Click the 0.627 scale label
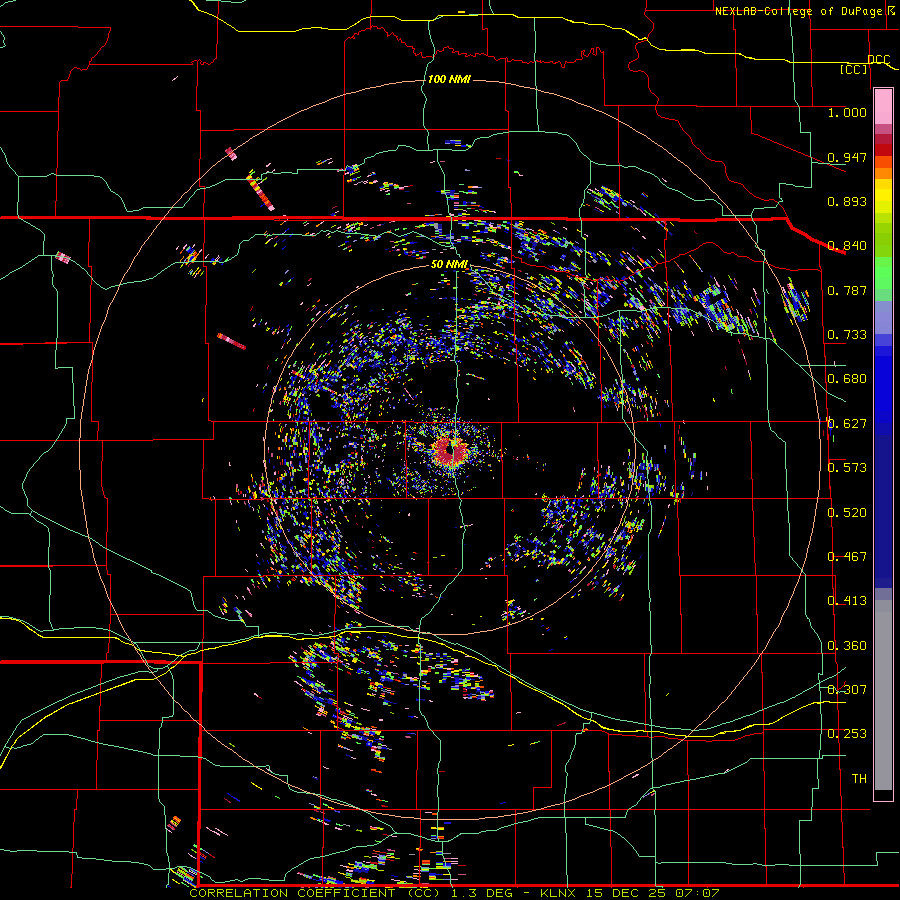The height and width of the screenshot is (900, 900). tap(847, 424)
